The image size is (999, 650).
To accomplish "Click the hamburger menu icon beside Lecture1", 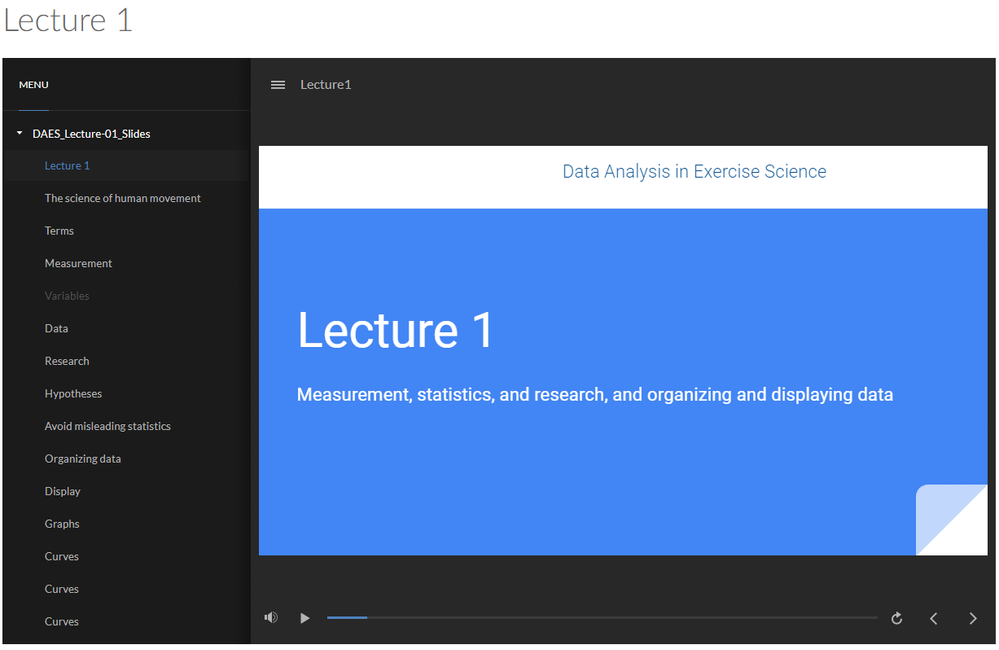I will click(278, 85).
